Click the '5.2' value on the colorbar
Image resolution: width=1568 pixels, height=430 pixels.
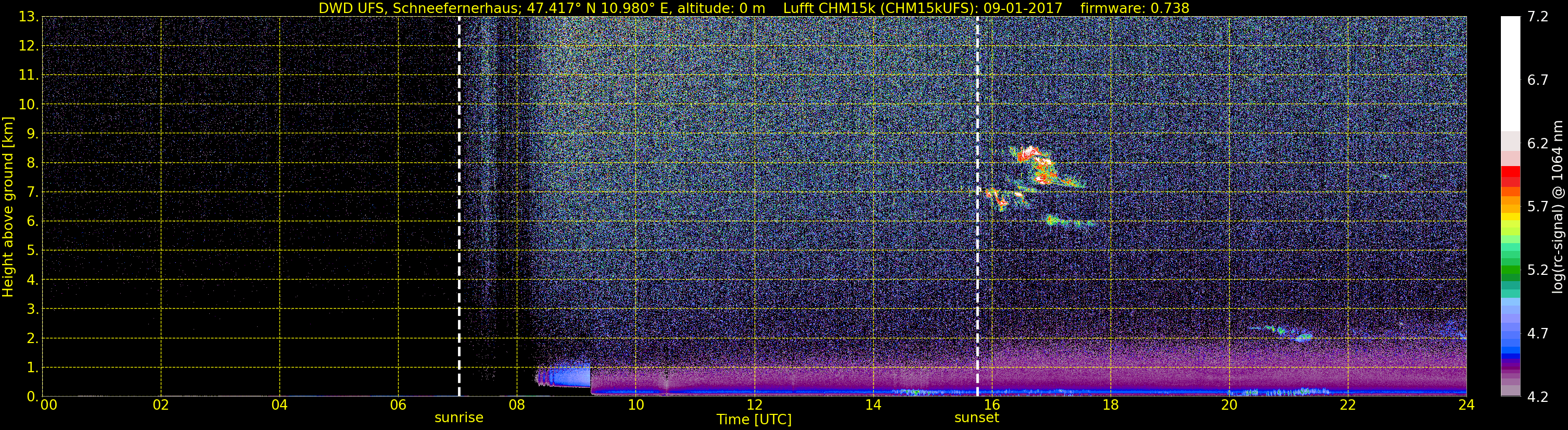[x=1538, y=270]
